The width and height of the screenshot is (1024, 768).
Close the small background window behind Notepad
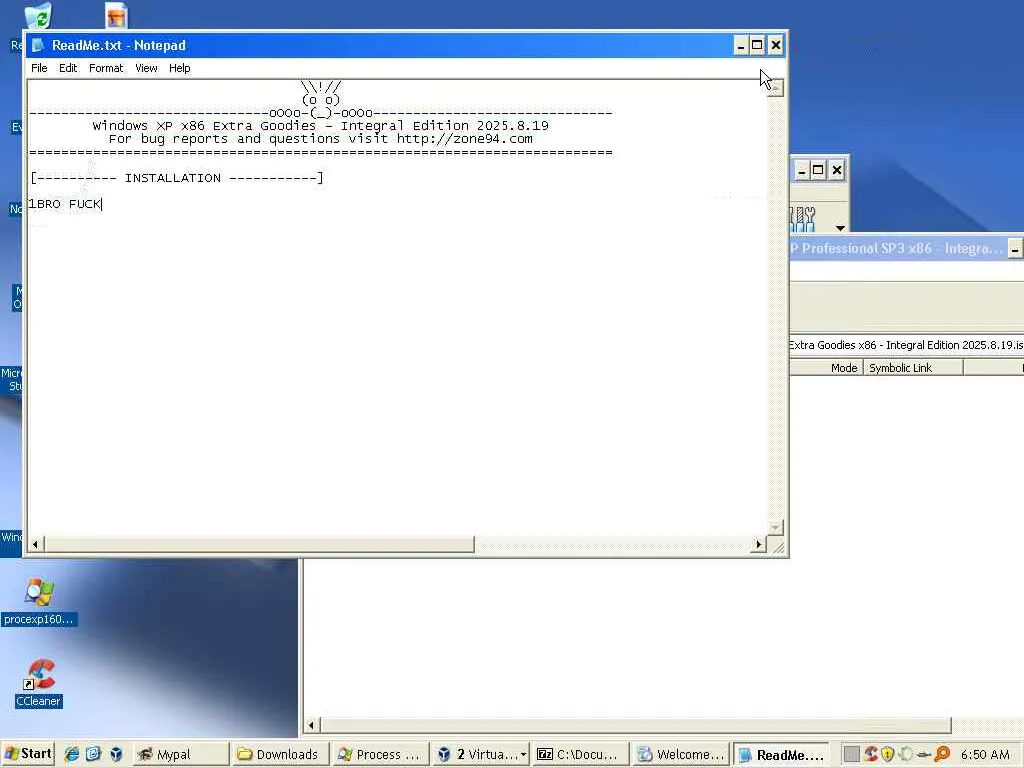(x=837, y=170)
